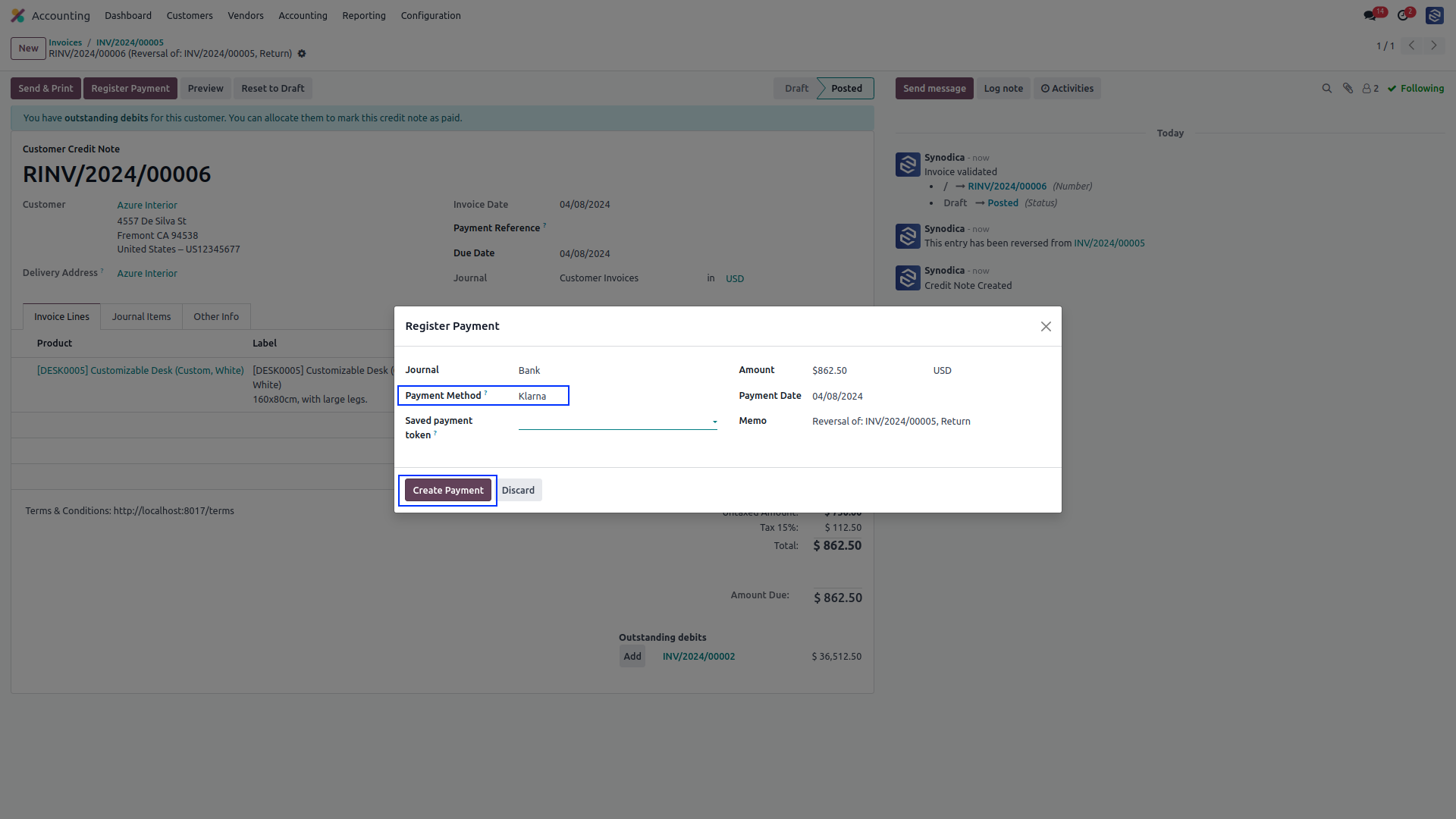Open the Activities button in chatter
The width and height of the screenshot is (1456, 819).
pyautogui.click(x=1067, y=89)
